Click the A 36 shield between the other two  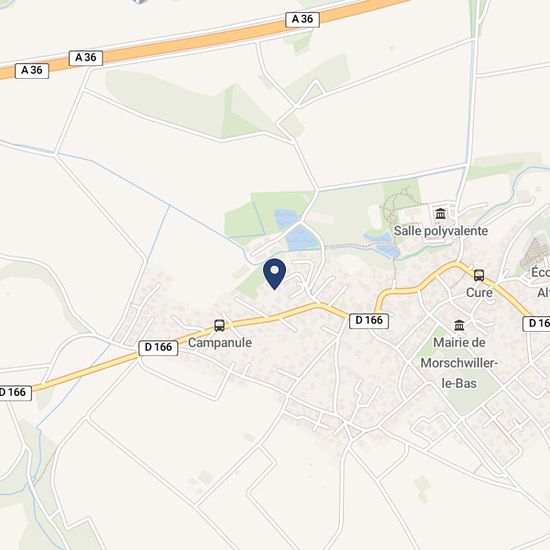86,58
